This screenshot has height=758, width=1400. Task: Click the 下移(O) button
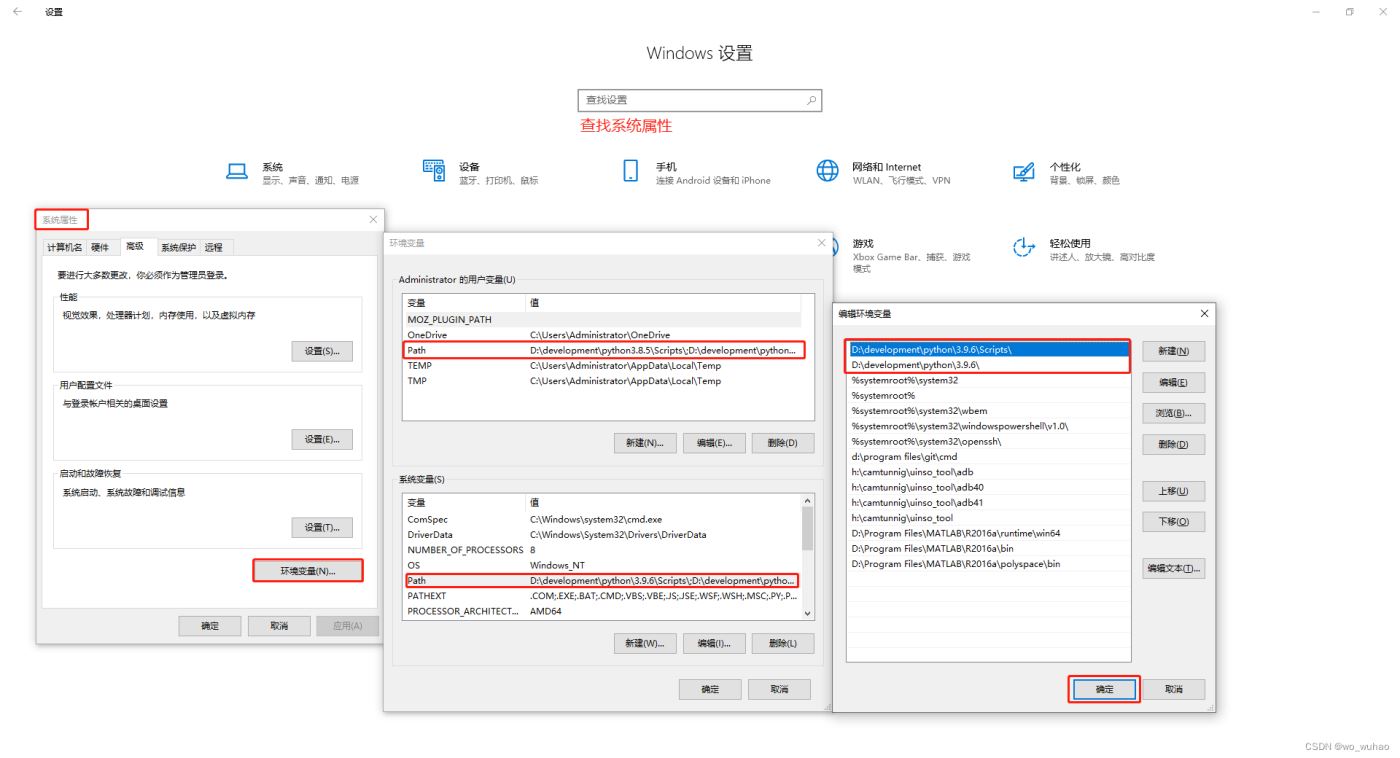1172,521
